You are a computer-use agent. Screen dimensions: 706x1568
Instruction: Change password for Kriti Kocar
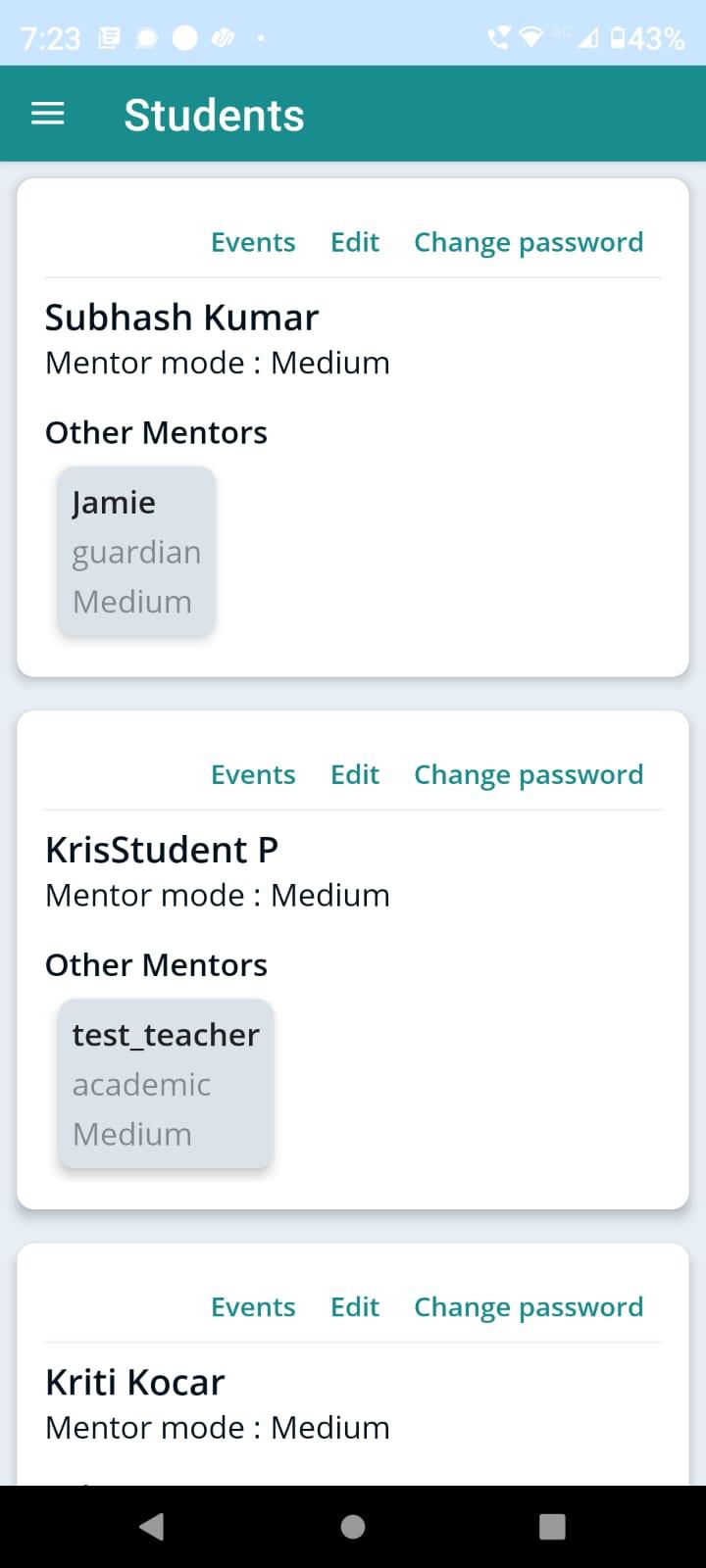[529, 1306]
